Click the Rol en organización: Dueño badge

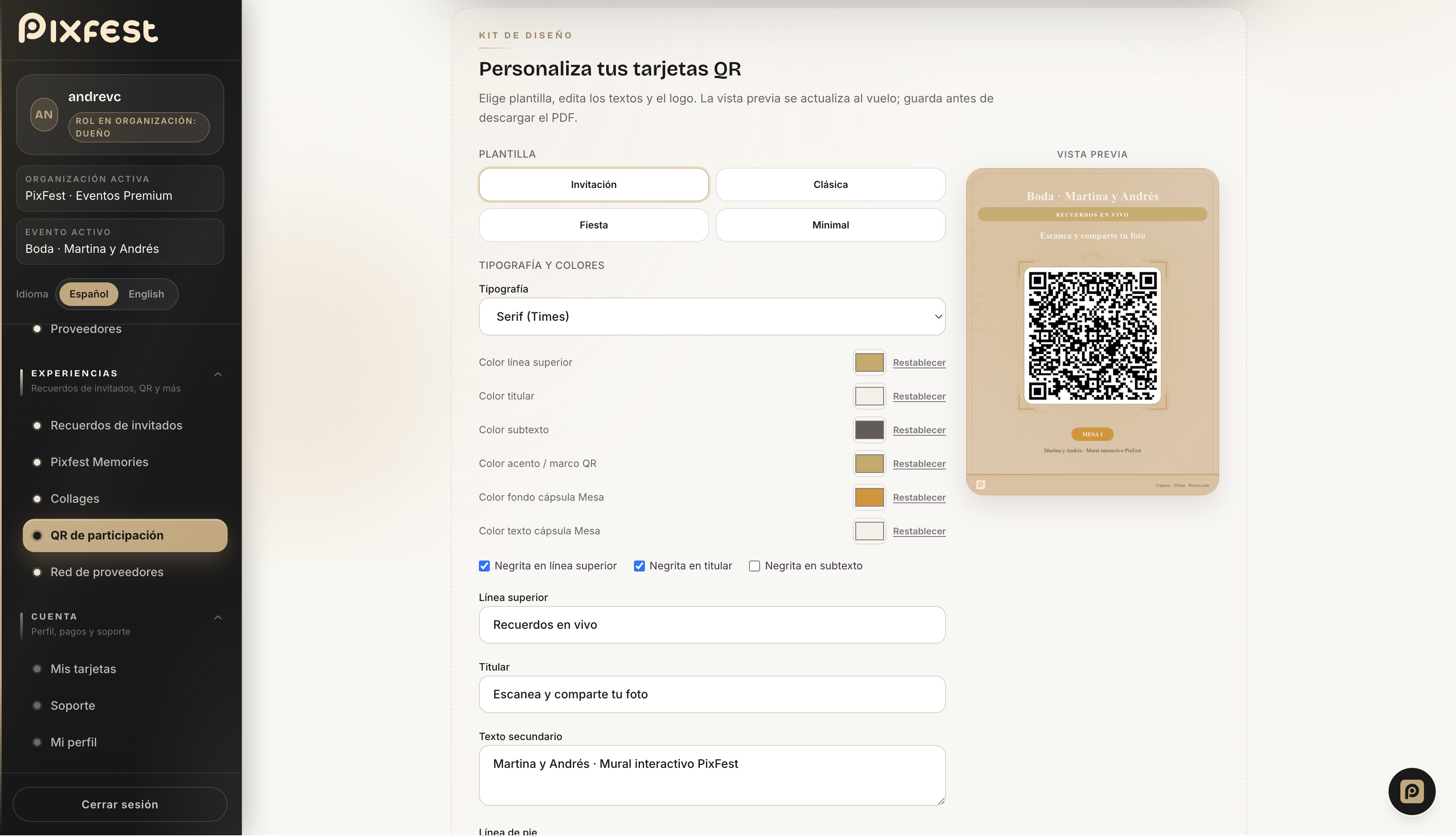(x=139, y=127)
